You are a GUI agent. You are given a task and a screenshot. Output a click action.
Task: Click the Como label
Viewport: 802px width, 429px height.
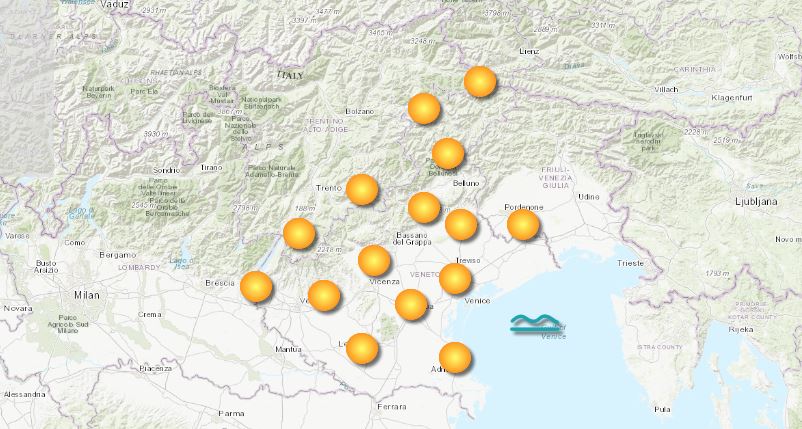pyautogui.click(x=75, y=242)
